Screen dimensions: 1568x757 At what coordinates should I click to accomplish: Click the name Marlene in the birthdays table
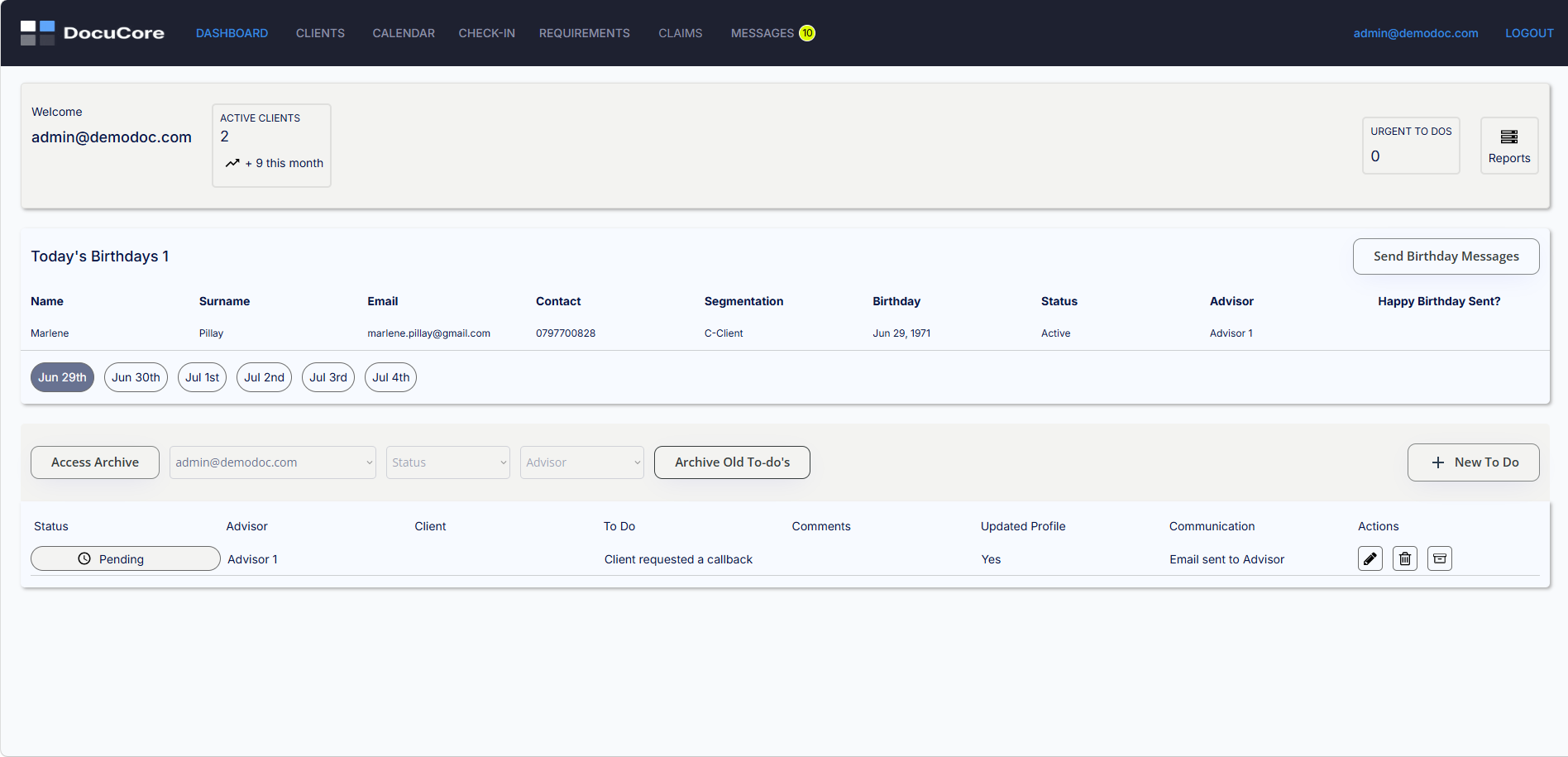click(x=50, y=333)
